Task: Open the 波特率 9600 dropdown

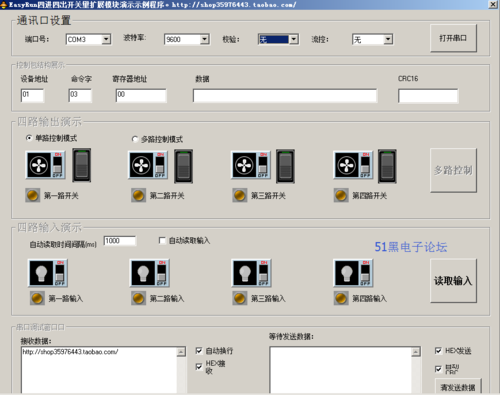Action: [x=205, y=39]
